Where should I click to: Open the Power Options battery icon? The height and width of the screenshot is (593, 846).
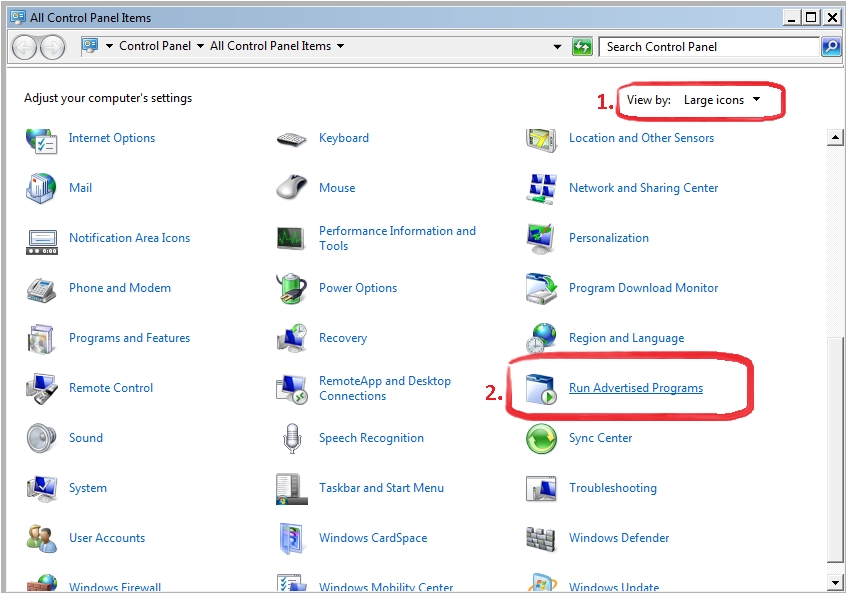[291, 289]
